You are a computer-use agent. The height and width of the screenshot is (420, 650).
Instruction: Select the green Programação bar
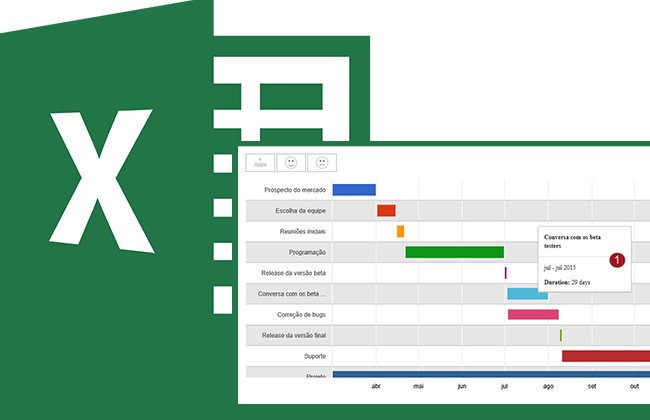pyautogui.click(x=455, y=252)
